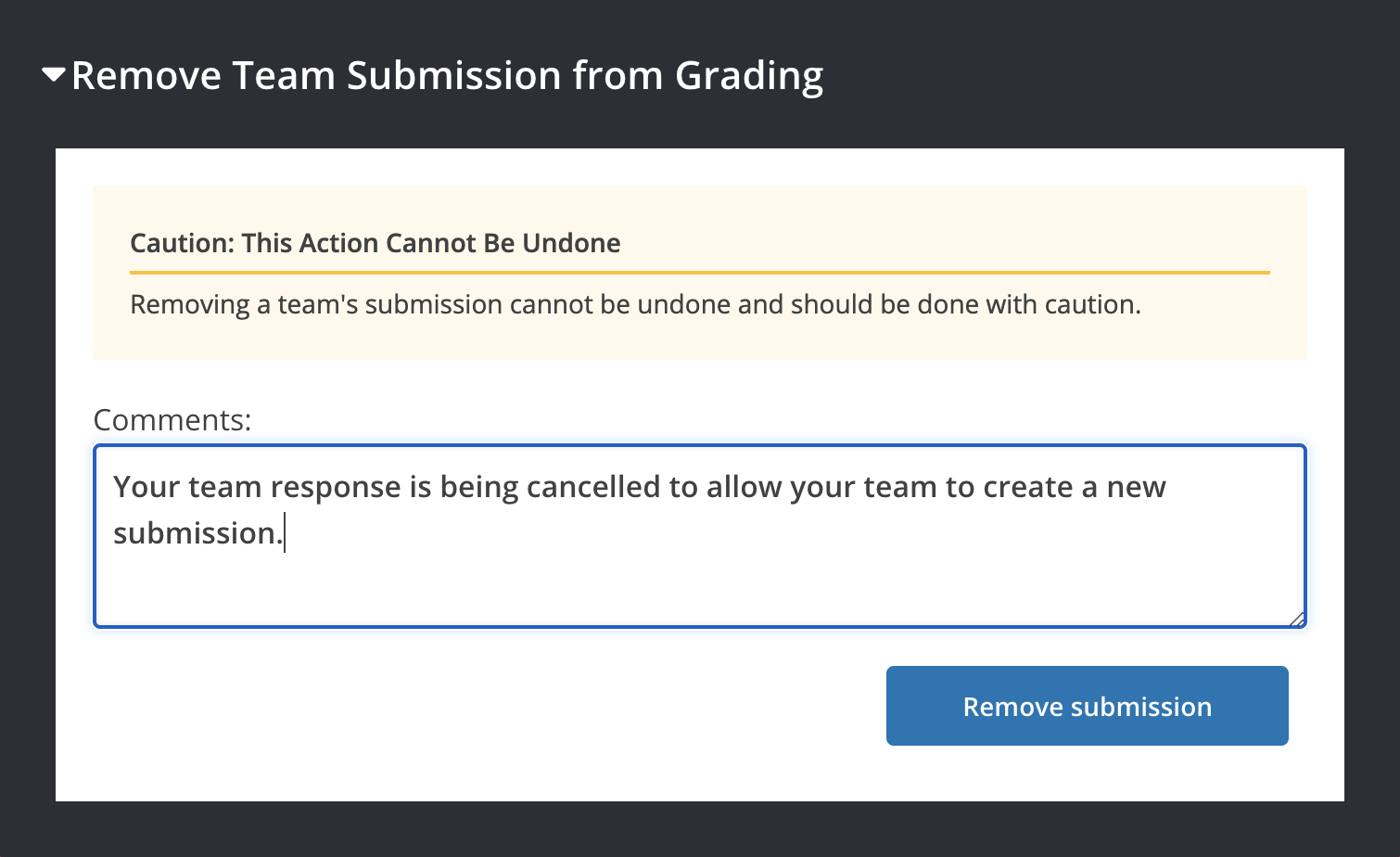Place cursor after submission. in the comment

(284, 533)
